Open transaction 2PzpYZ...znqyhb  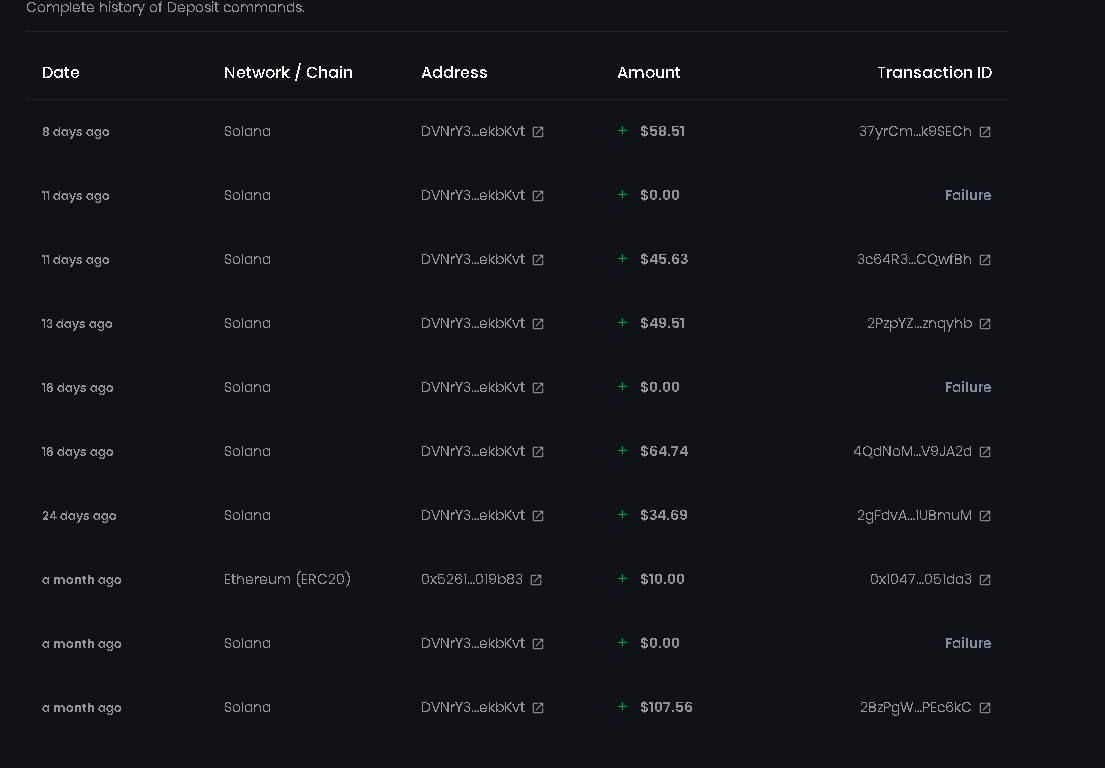(x=920, y=323)
